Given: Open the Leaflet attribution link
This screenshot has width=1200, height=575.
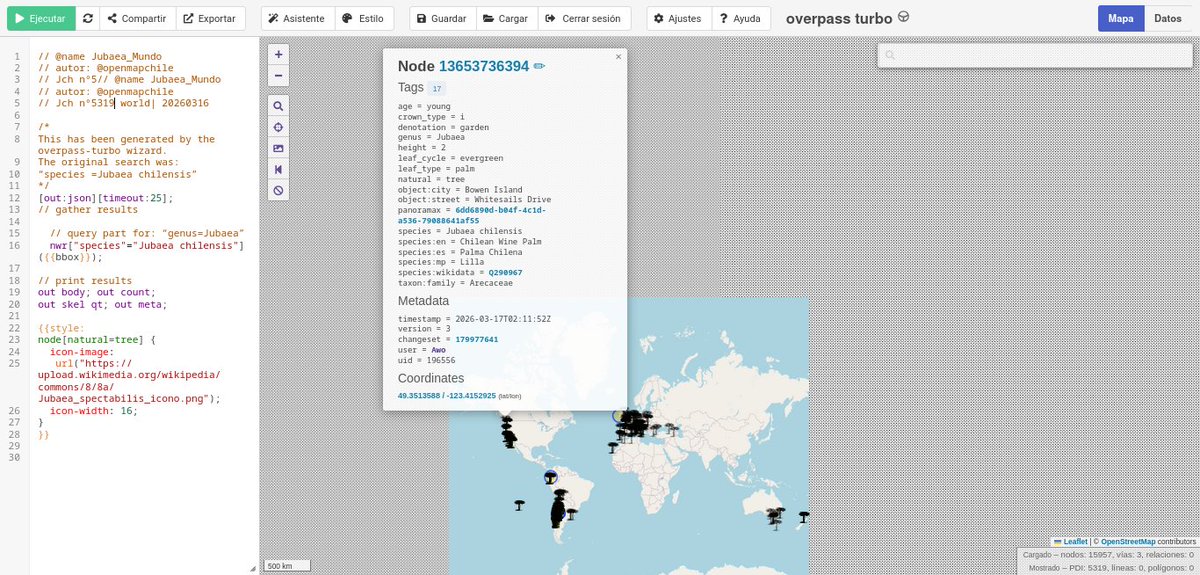Looking at the screenshot, I should [1071, 541].
